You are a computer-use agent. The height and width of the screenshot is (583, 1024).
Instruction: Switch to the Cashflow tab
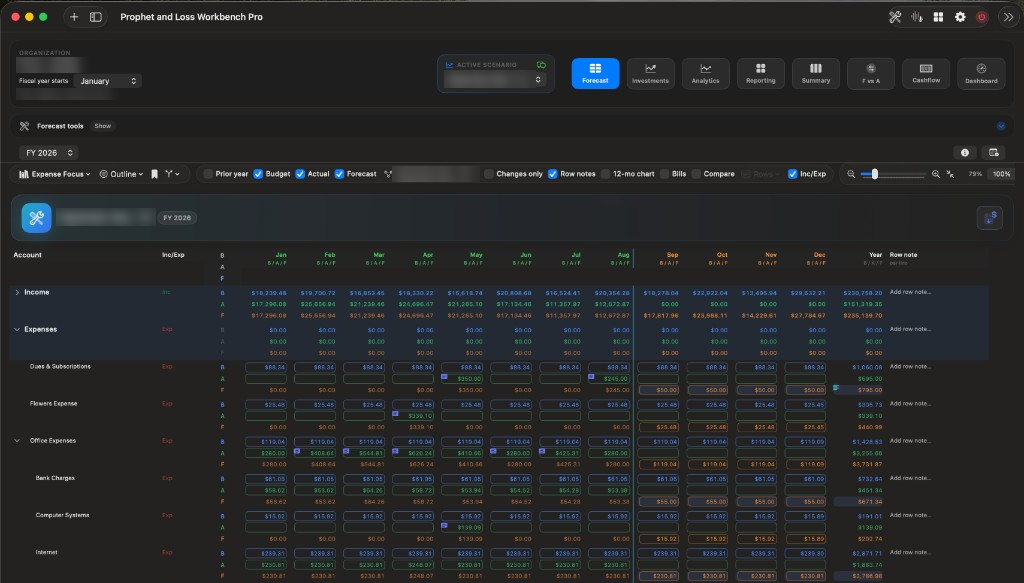pyautogui.click(x=926, y=73)
